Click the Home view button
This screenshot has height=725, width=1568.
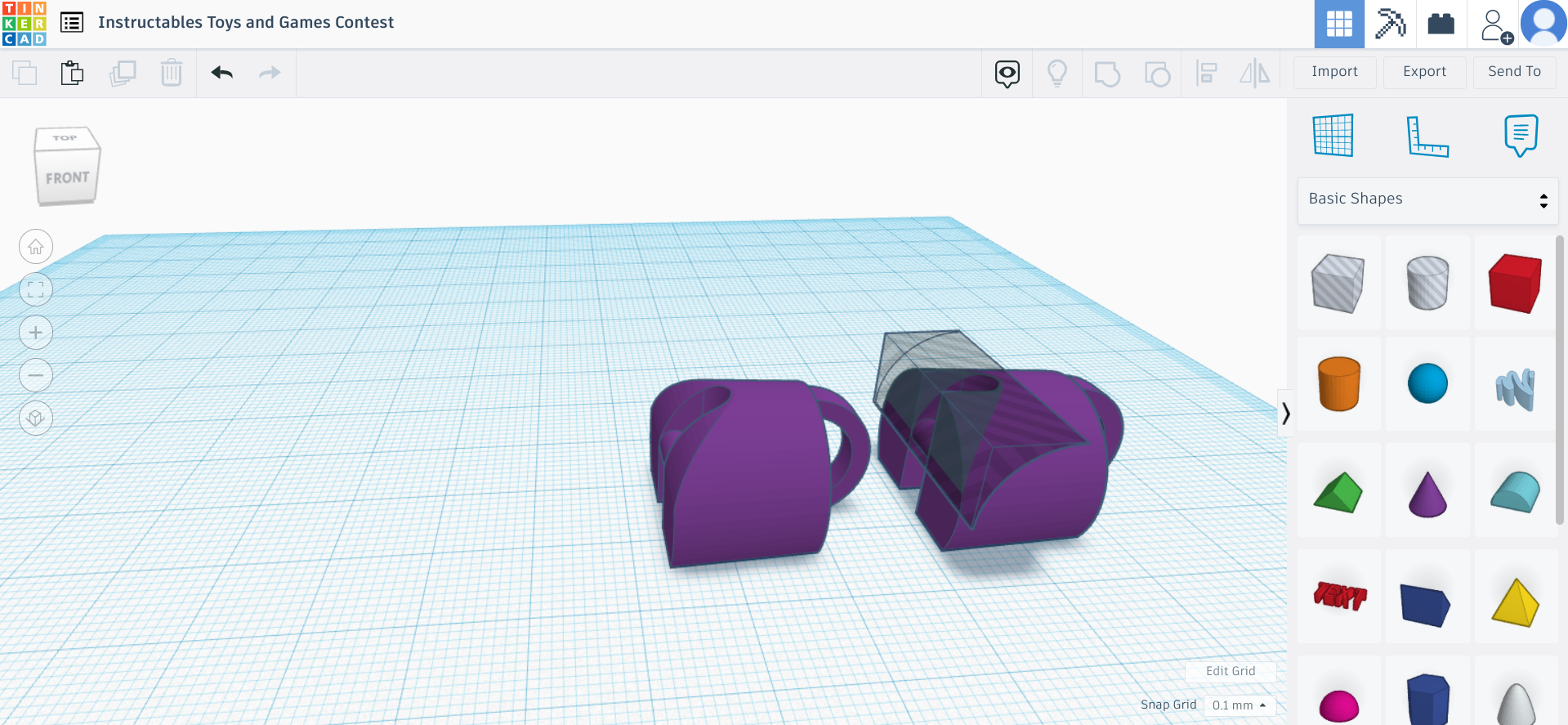tap(36, 247)
